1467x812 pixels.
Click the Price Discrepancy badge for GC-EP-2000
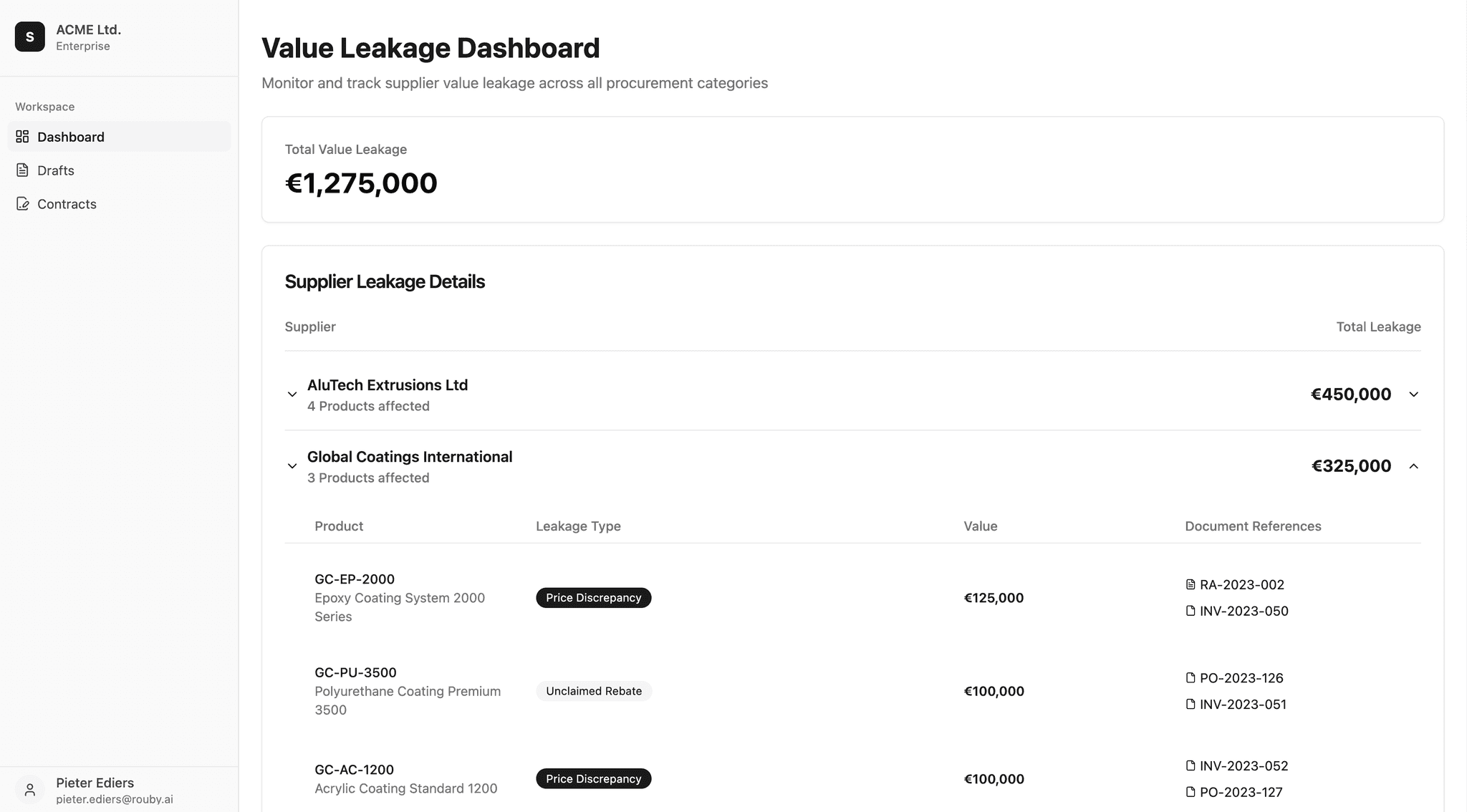(593, 597)
